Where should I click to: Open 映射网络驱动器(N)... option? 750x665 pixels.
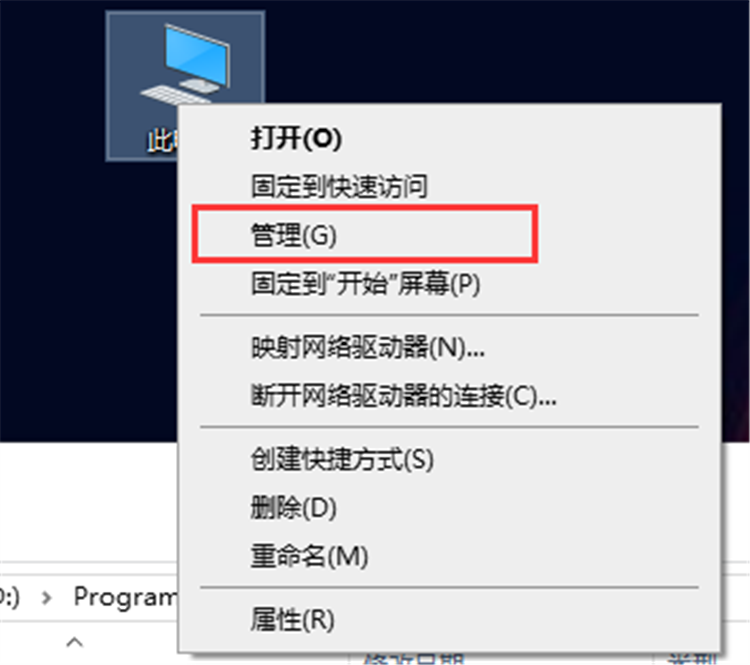(368, 347)
